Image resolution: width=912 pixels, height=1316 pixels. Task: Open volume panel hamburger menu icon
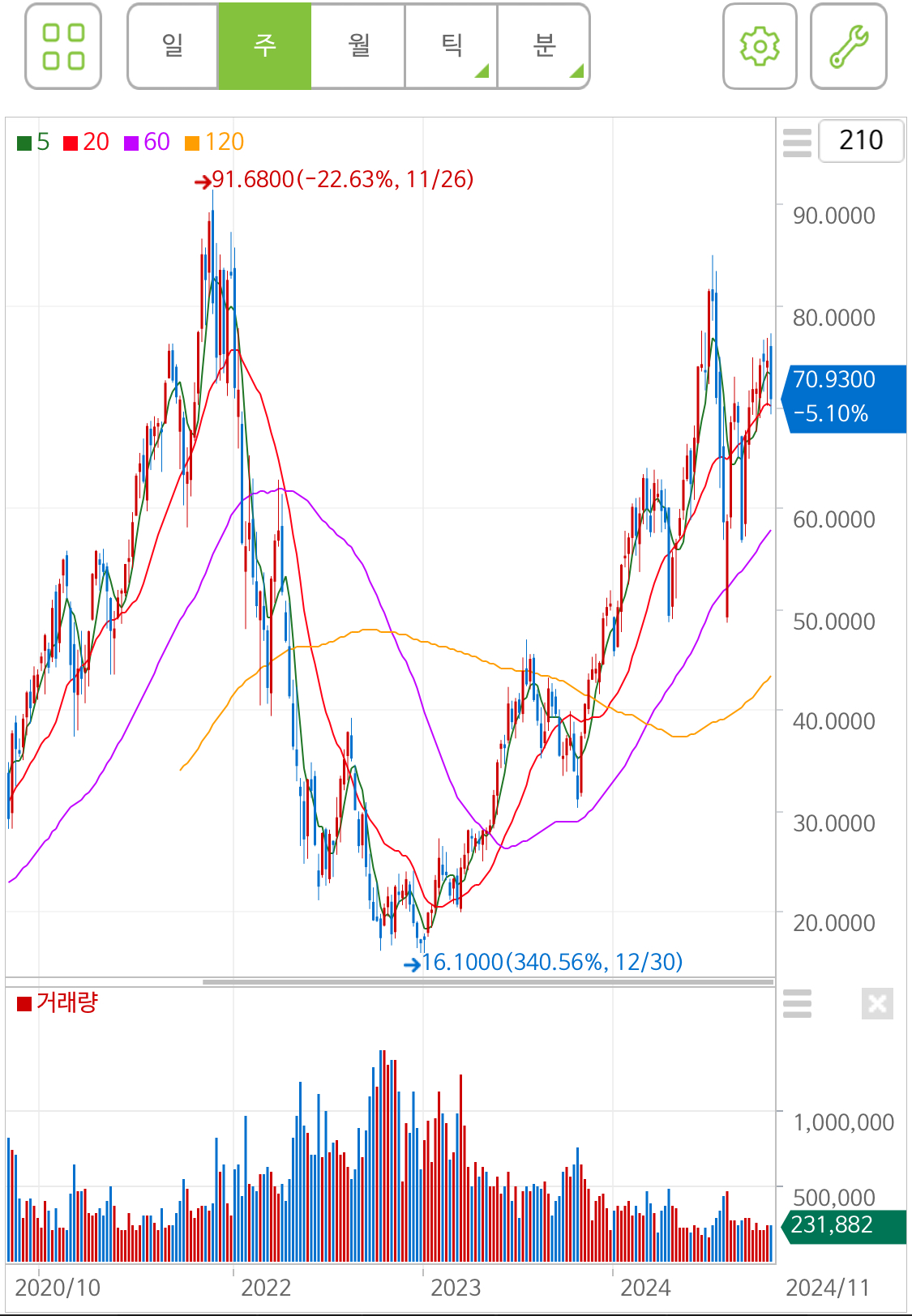coord(797,1003)
